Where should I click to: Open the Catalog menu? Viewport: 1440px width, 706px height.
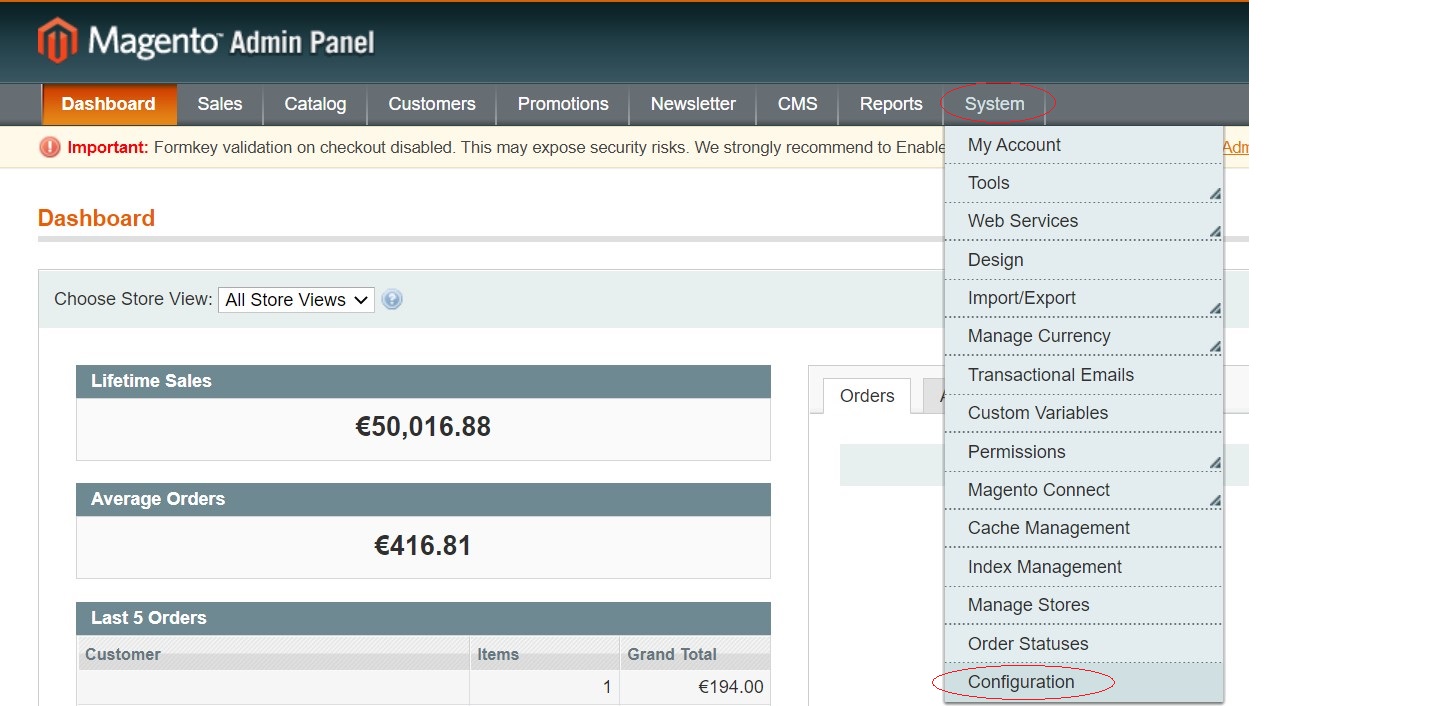[x=315, y=104]
